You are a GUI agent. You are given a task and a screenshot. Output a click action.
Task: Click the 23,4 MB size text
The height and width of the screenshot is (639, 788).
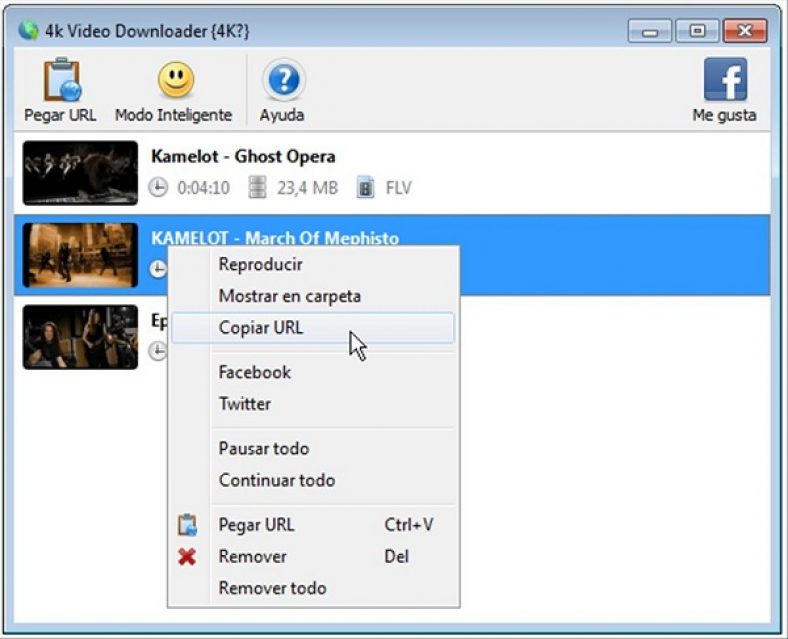coord(308,188)
